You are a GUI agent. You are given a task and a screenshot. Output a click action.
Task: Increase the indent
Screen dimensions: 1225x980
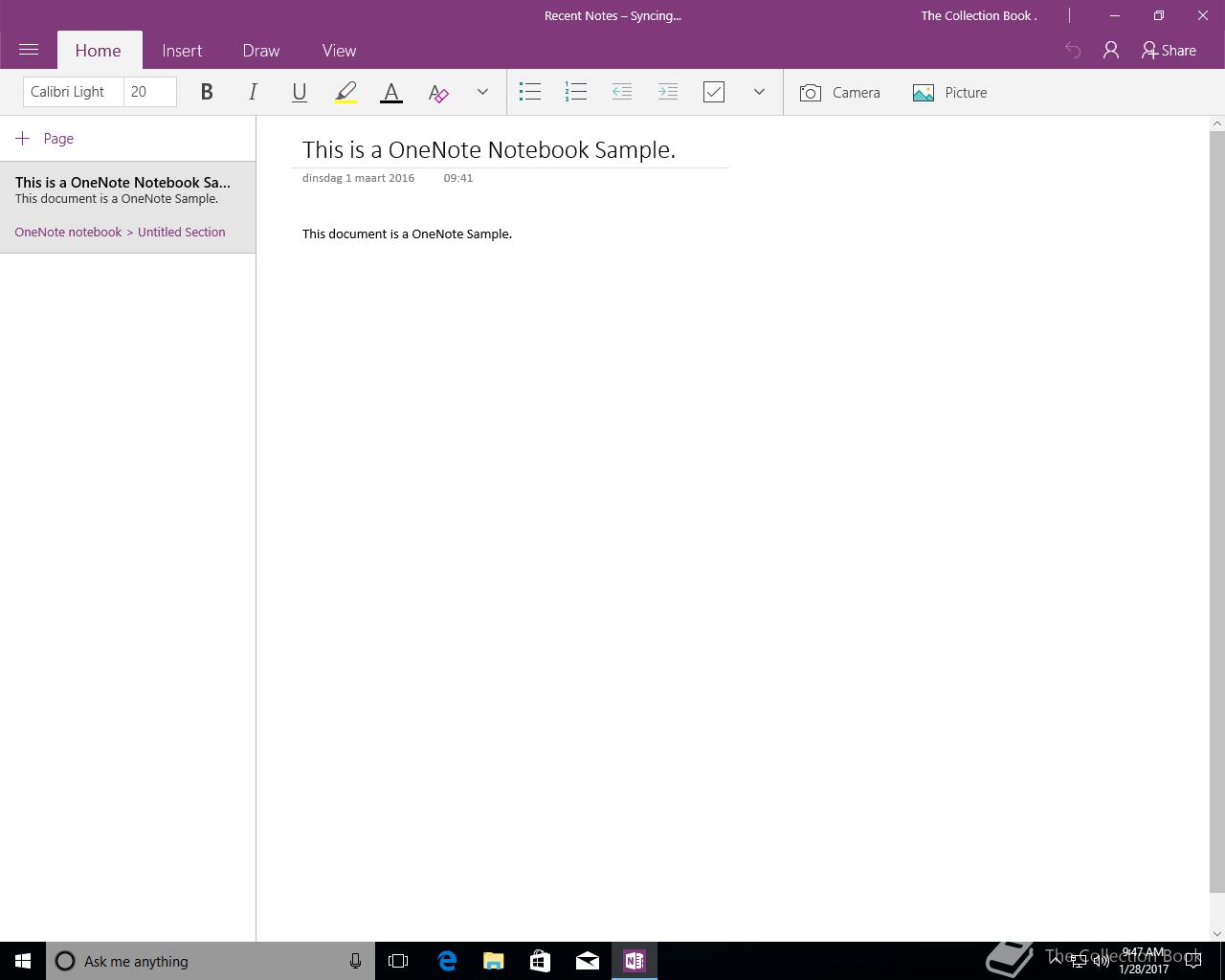coord(668,92)
